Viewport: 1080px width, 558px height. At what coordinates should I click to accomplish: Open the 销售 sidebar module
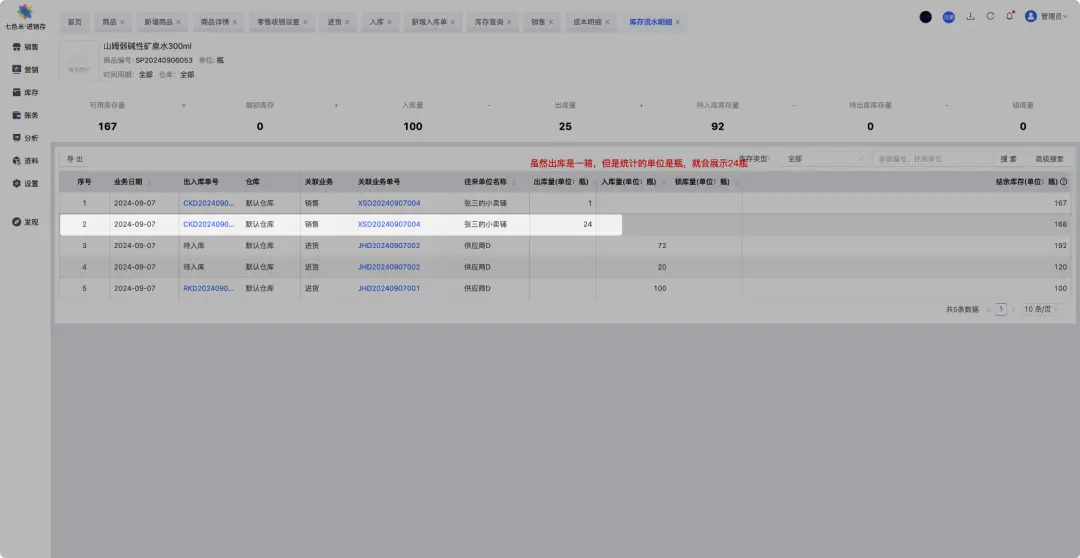pos(25,47)
